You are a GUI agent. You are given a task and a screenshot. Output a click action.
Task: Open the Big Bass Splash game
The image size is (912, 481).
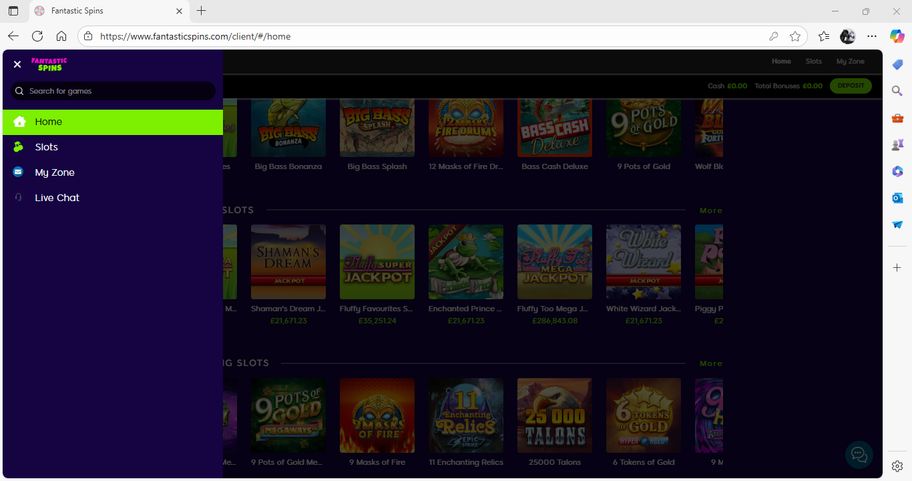[x=377, y=128]
